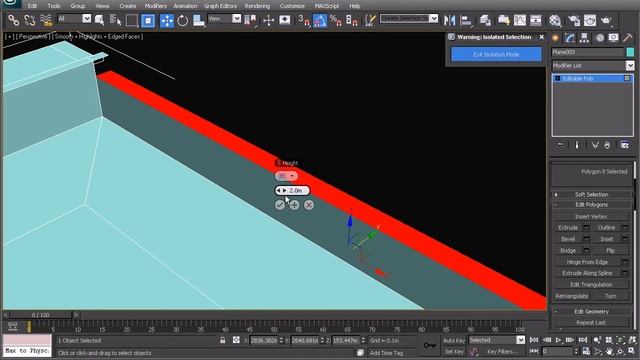Click the Extrude button
640x360 pixels.
[568, 227]
